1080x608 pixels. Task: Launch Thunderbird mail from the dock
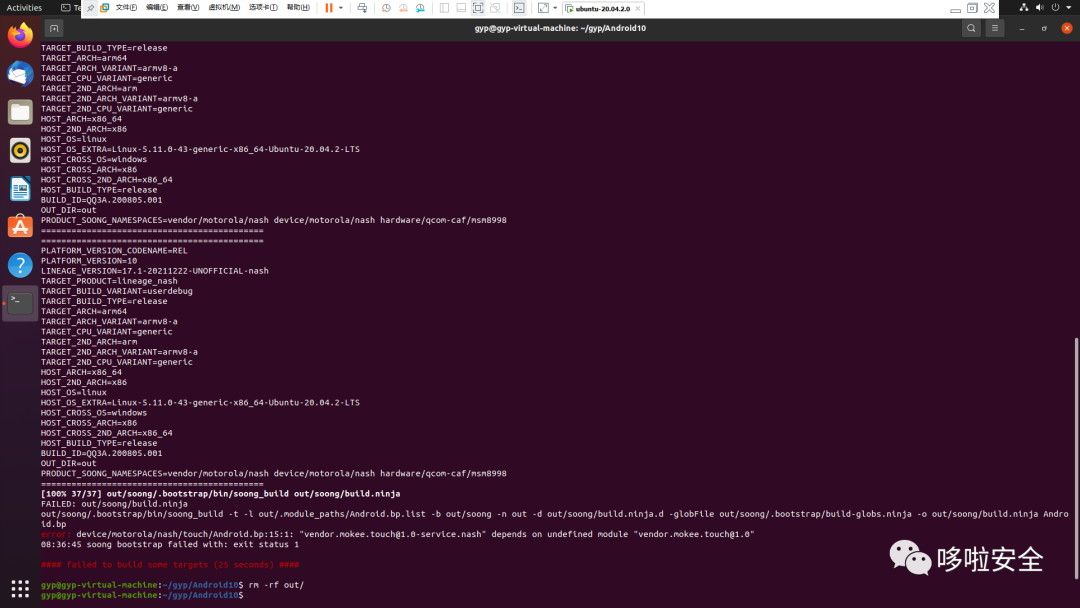click(20, 74)
